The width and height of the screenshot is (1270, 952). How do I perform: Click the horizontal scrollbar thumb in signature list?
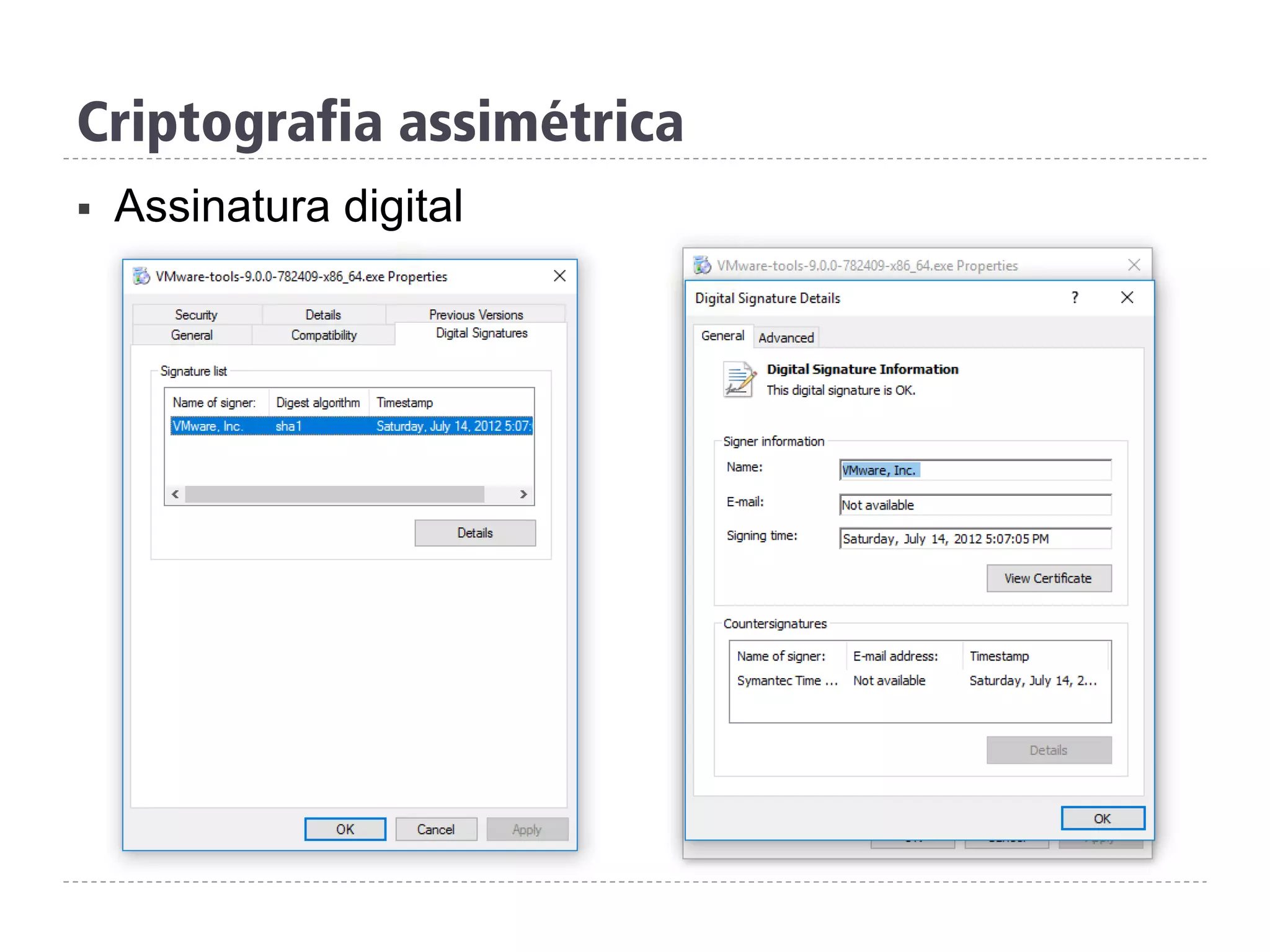[335, 494]
